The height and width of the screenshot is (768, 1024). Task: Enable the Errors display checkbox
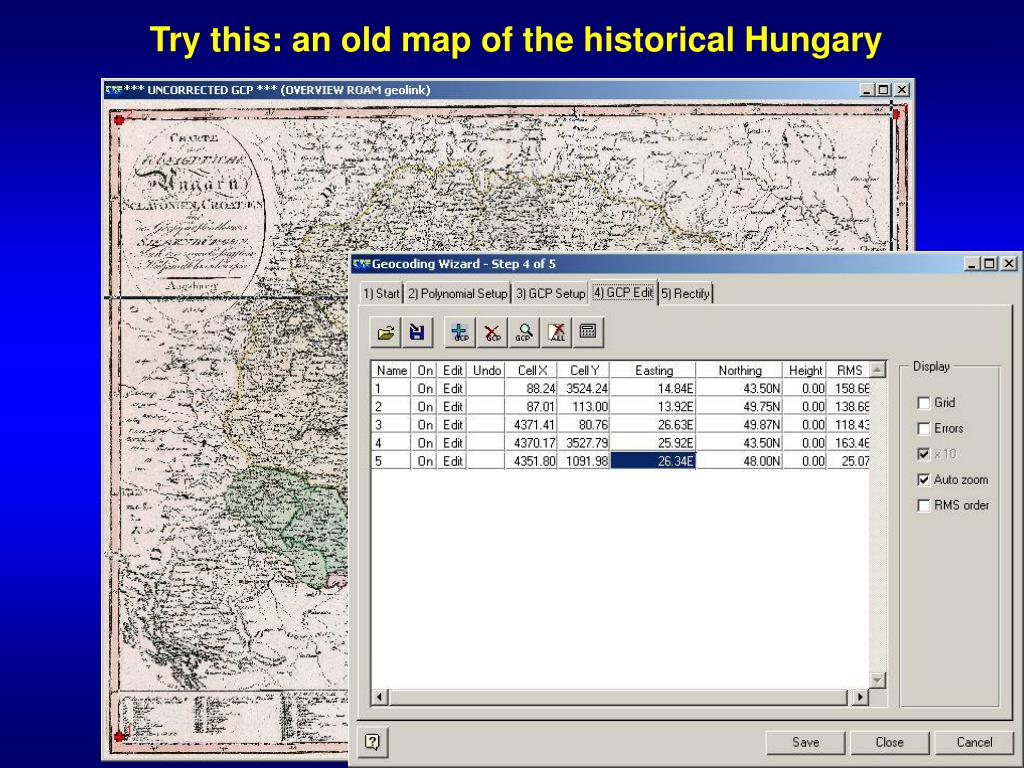[923, 428]
